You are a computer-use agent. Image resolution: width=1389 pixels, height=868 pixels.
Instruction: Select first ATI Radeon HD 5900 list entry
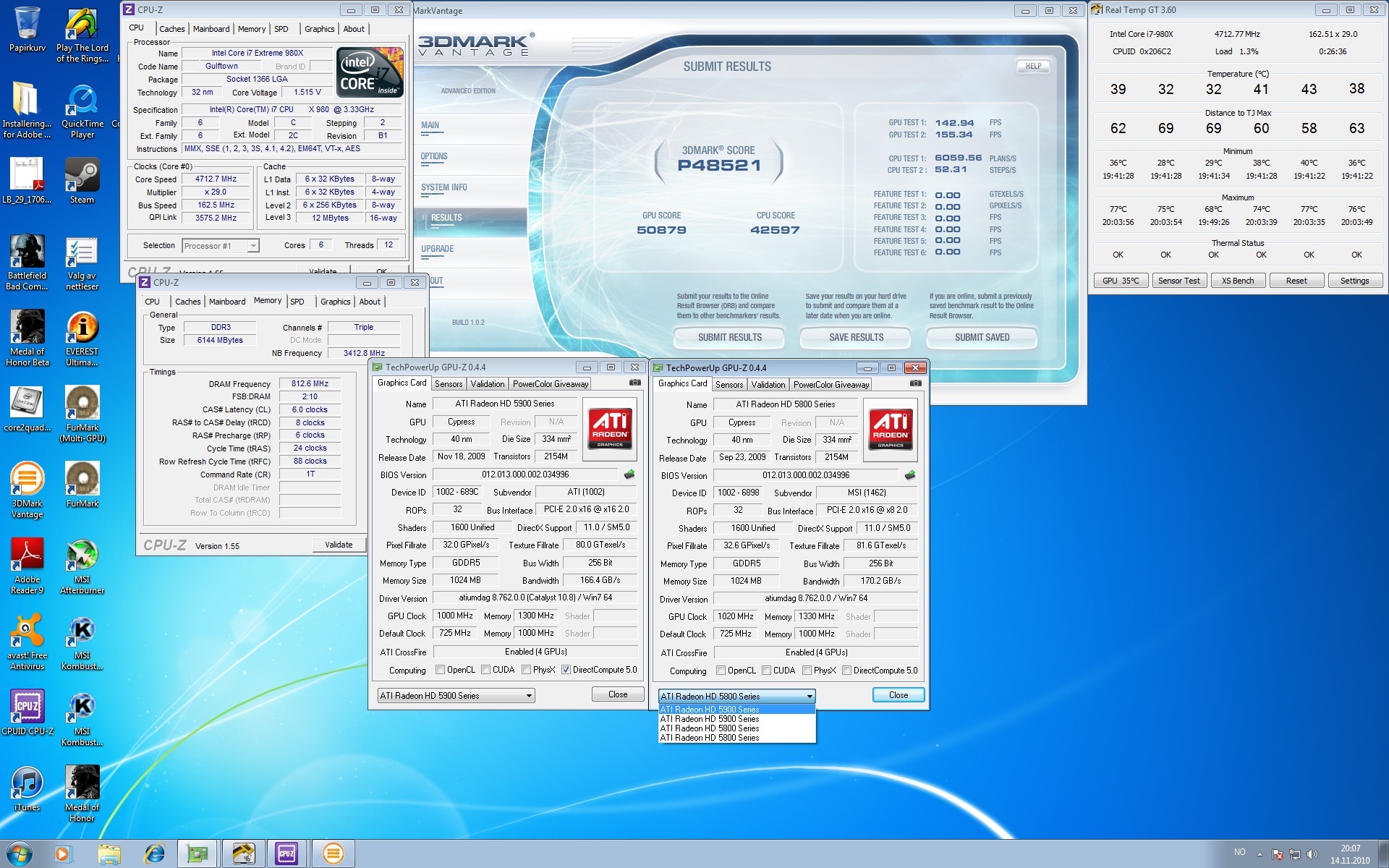[x=736, y=710]
